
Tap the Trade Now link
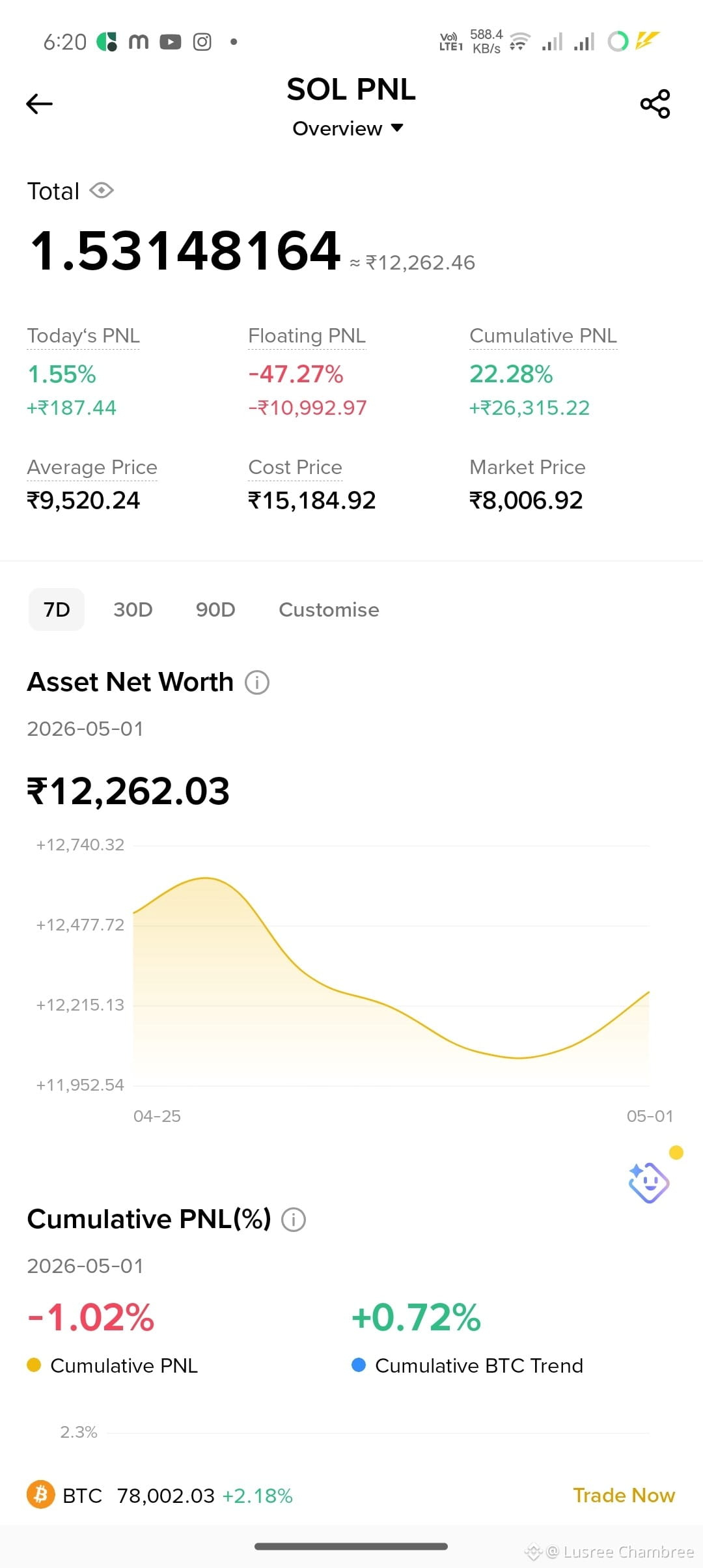(x=624, y=1495)
